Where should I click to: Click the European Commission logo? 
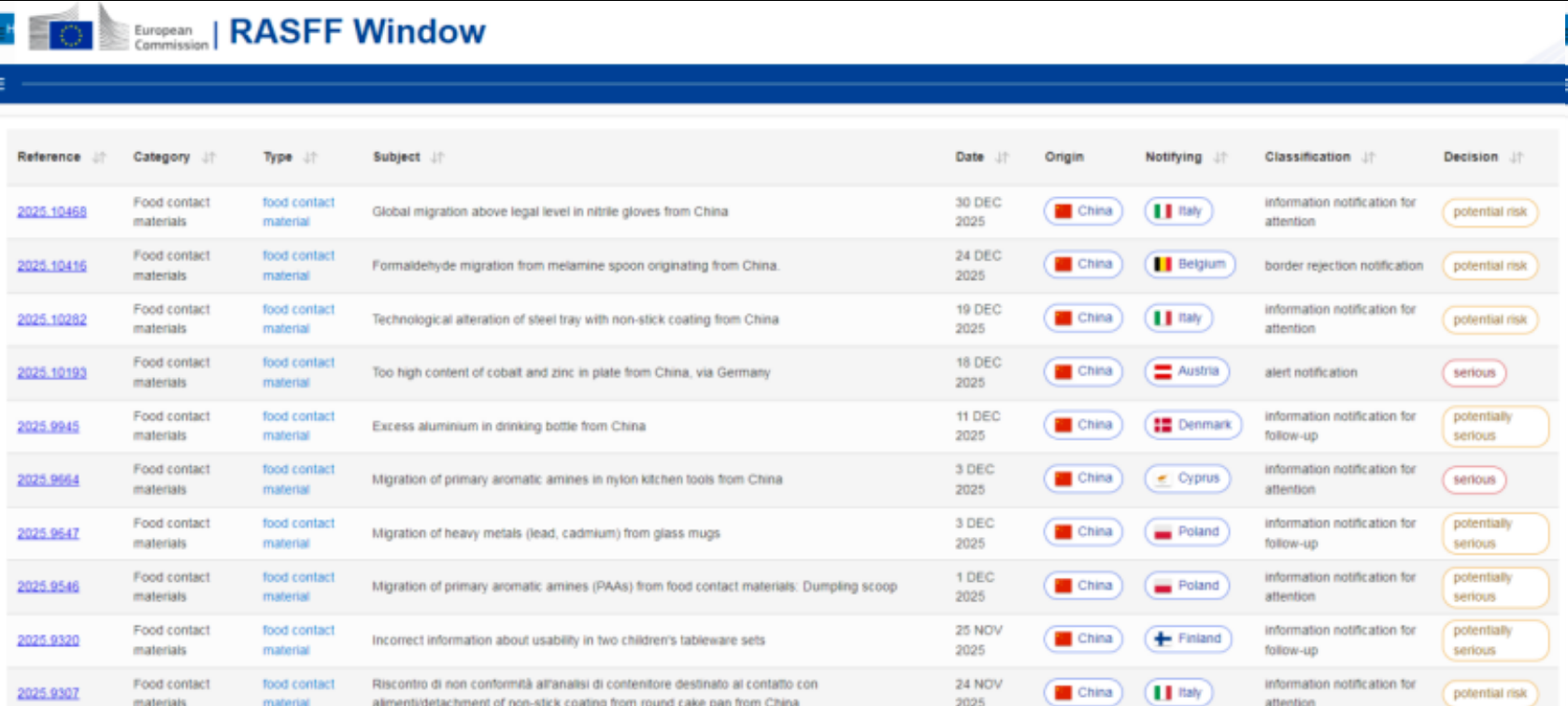pyautogui.click(x=117, y=30)
